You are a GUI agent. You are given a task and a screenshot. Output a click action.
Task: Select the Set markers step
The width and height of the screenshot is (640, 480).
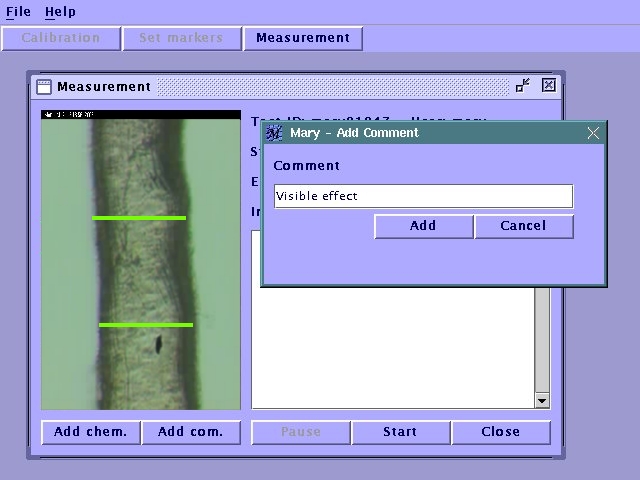click(x=182, y=38)
